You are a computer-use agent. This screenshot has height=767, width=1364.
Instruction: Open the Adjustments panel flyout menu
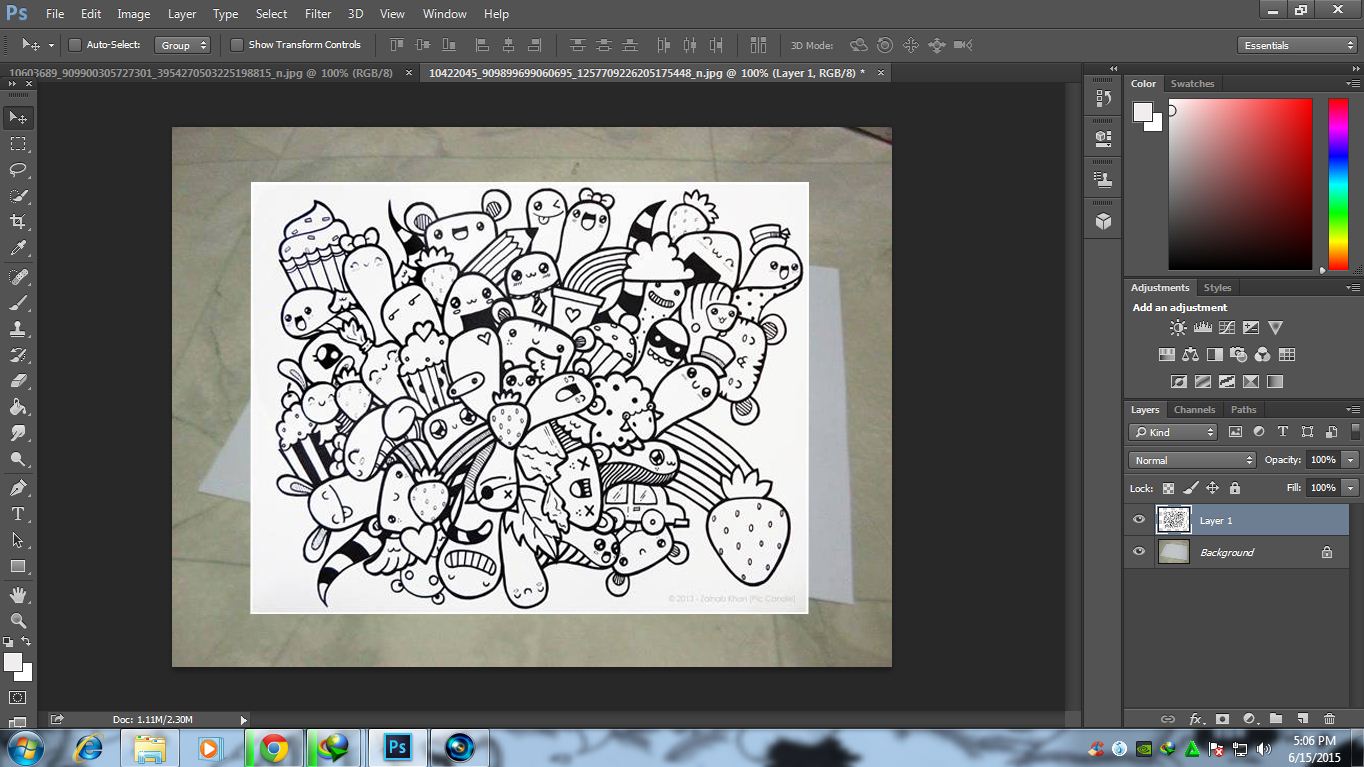tap(1353, 288)
